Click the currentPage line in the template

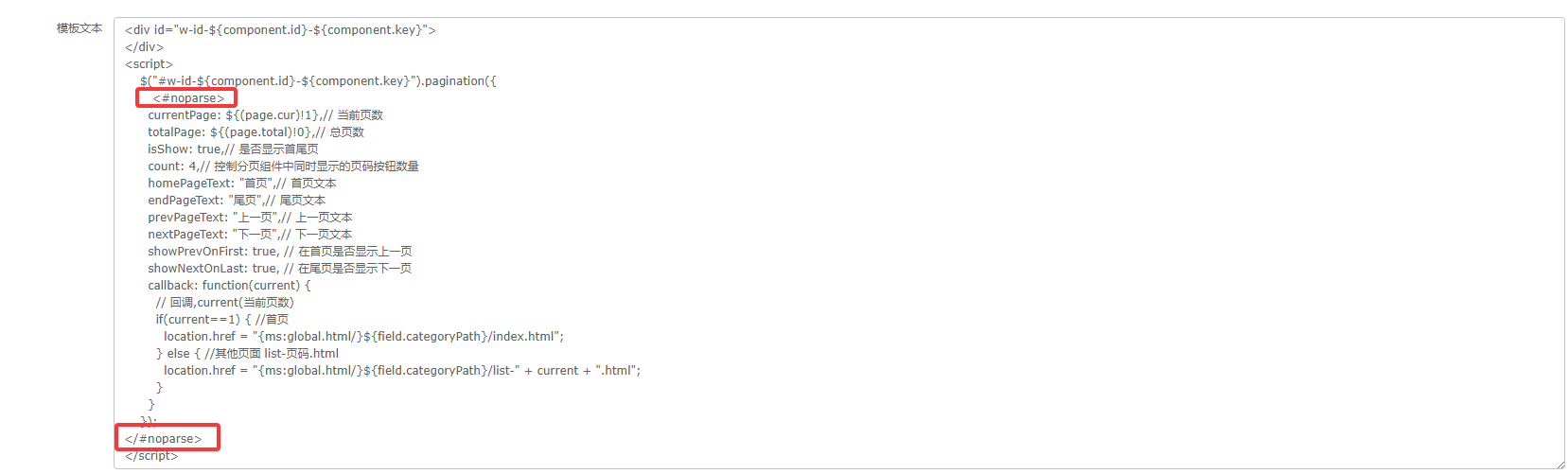click(x=265, y=115)
